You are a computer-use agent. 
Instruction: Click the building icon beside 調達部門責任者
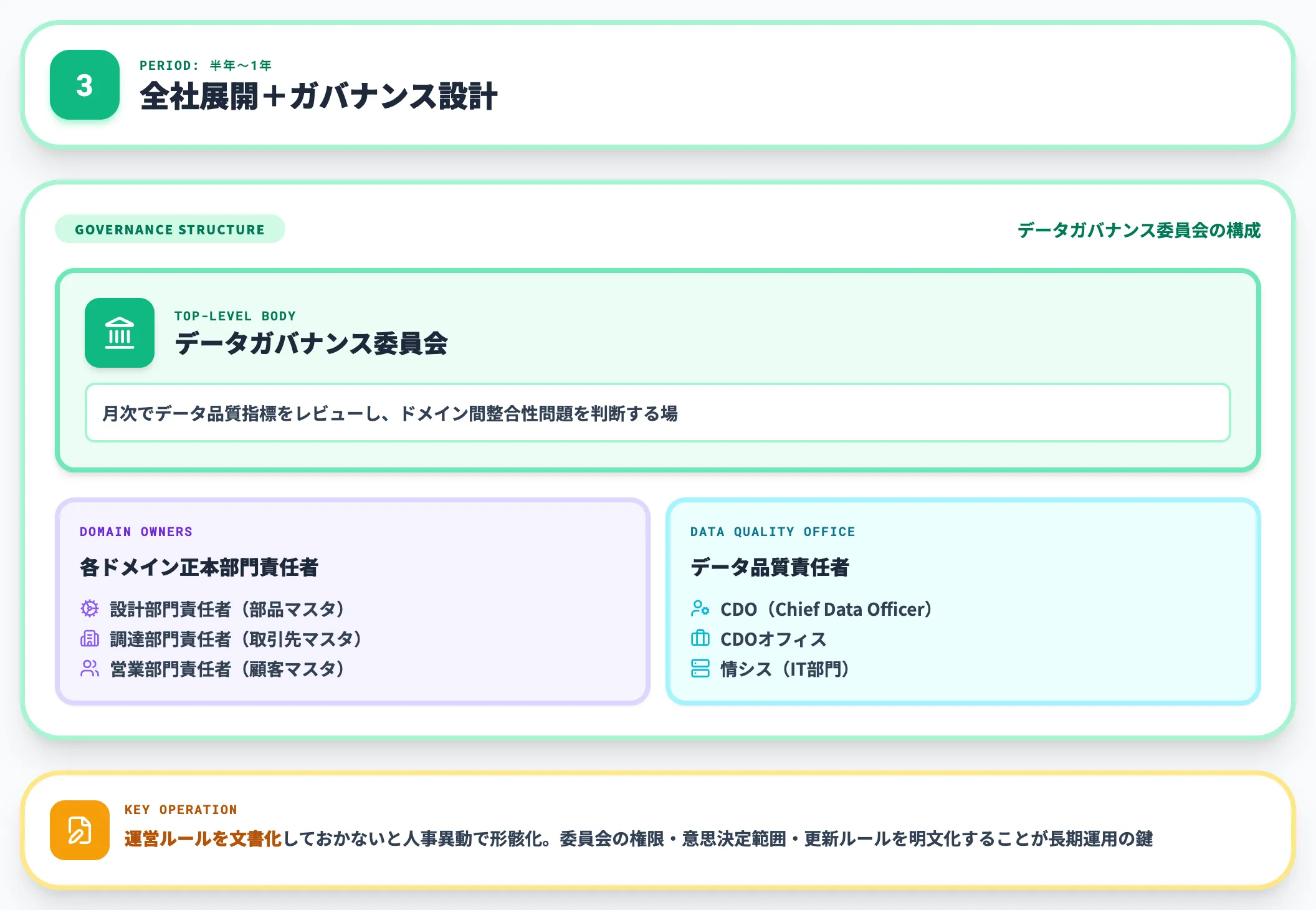pyautogui.click(x=90, y=638)
